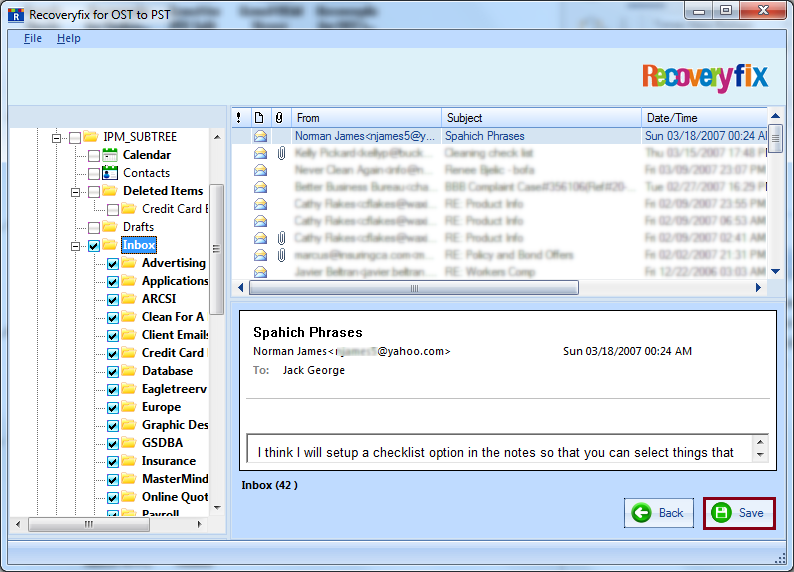Click envelope icon of Renee Bjelic email

261,170
